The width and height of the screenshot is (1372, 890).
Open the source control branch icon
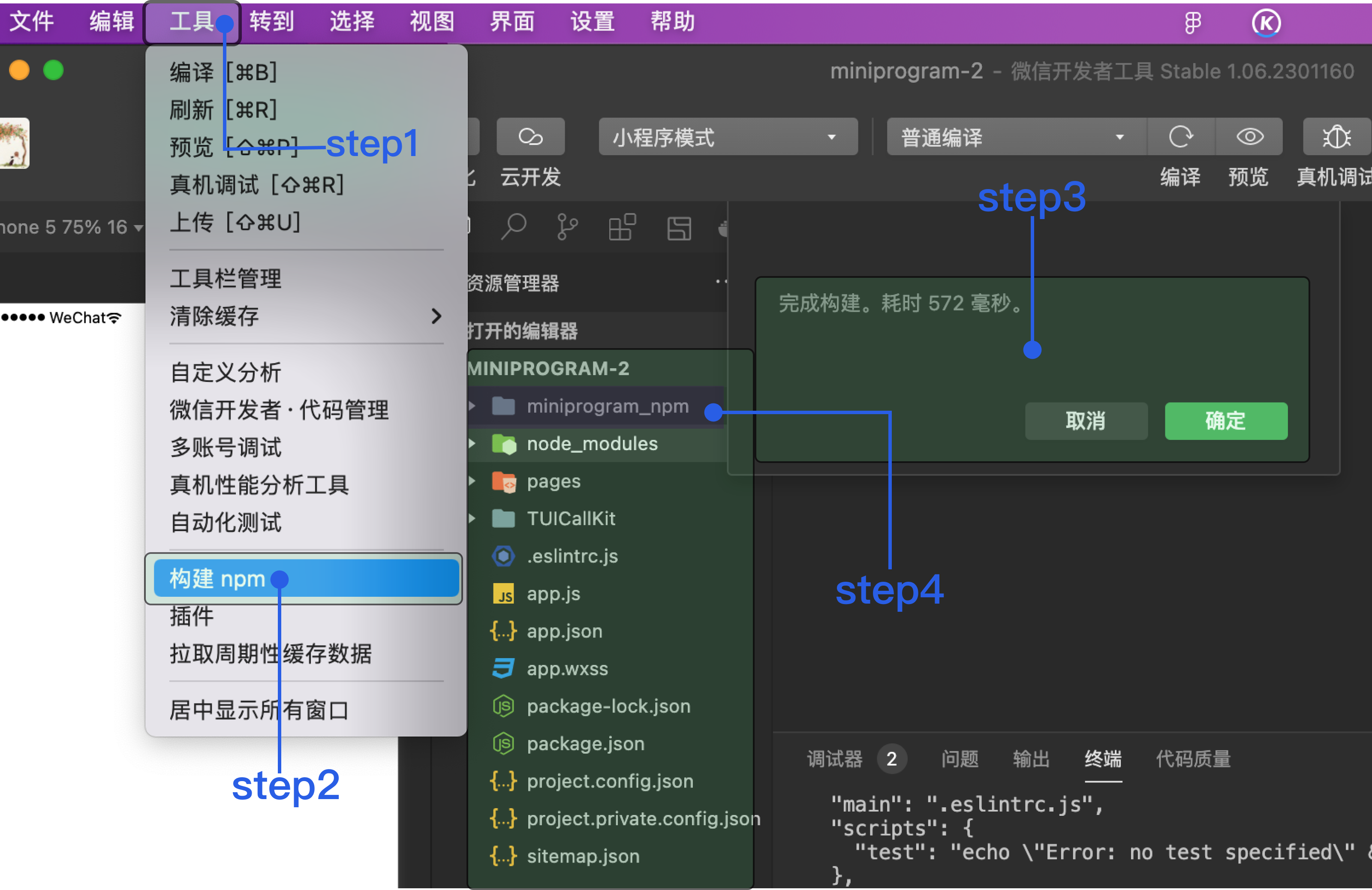click(x=567, y=226)
